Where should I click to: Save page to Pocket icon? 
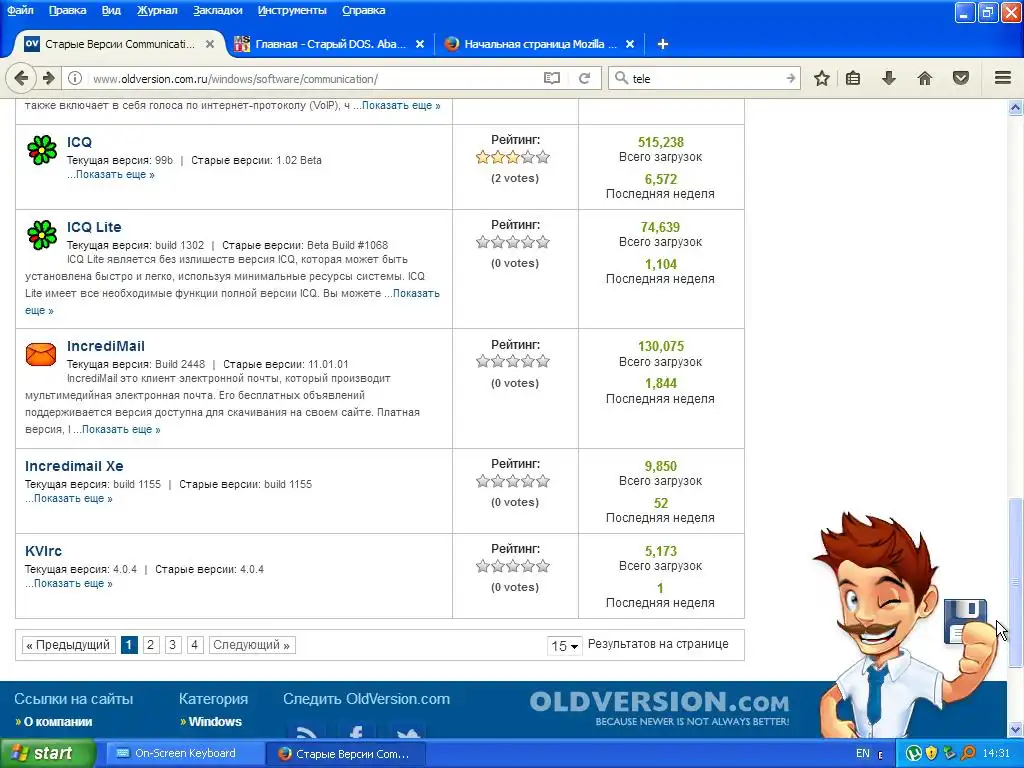click(961, 78)
